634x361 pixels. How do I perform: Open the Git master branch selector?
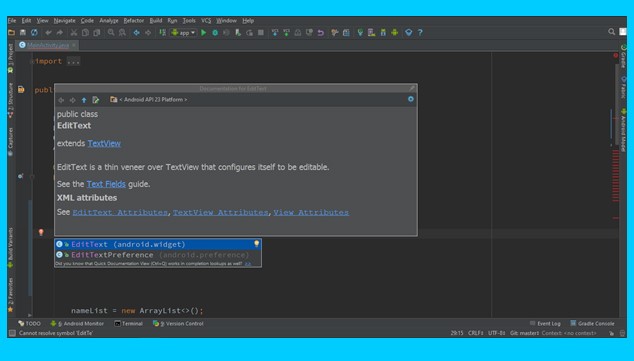click(524, 333)
